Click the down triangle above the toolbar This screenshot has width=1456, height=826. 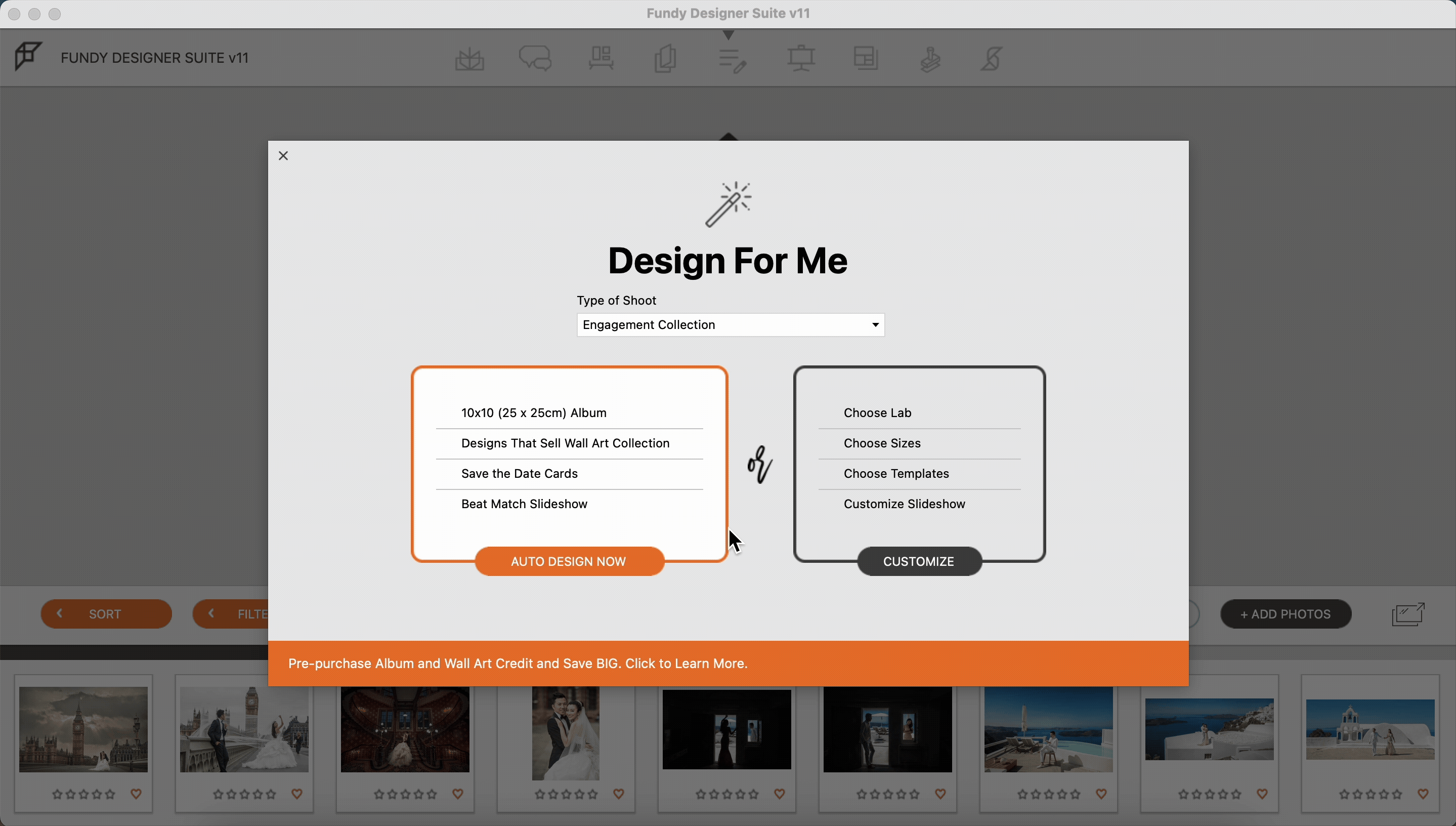click(729, 35)
